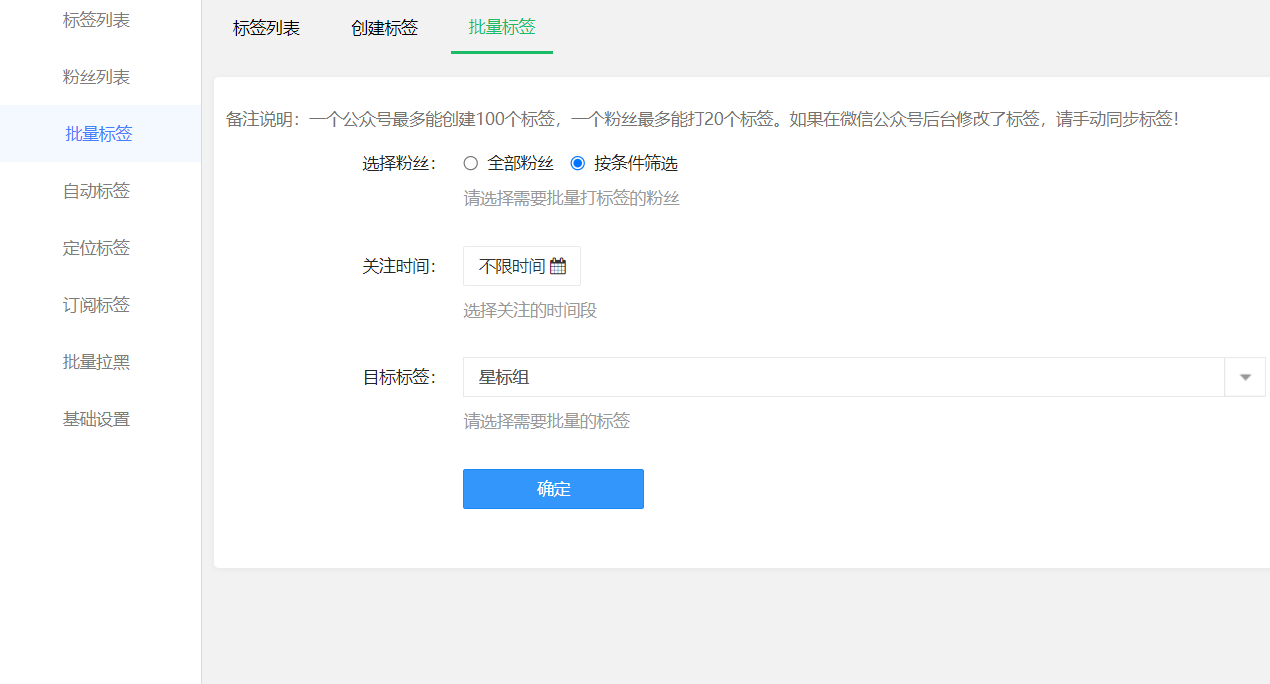Switch to the 标签列表 top tab

tap(267, 28)
